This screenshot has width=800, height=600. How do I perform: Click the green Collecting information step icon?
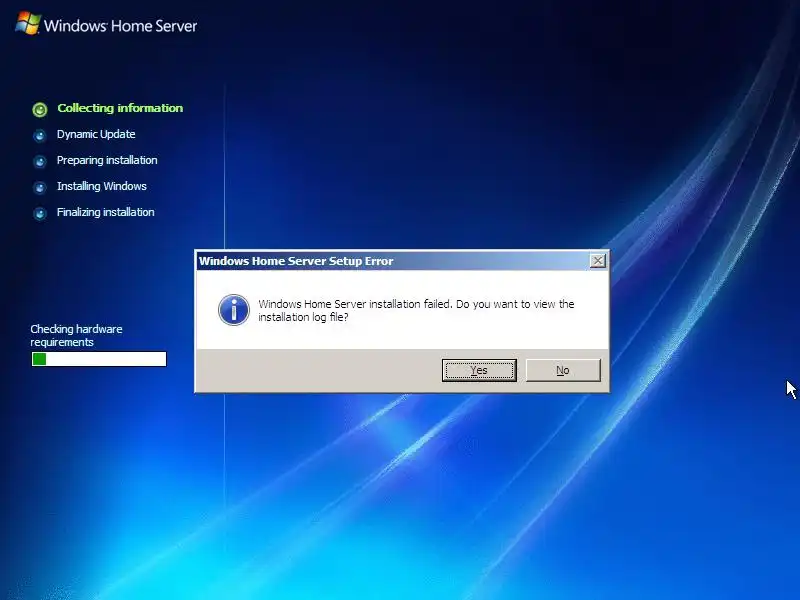pos(40,109)
